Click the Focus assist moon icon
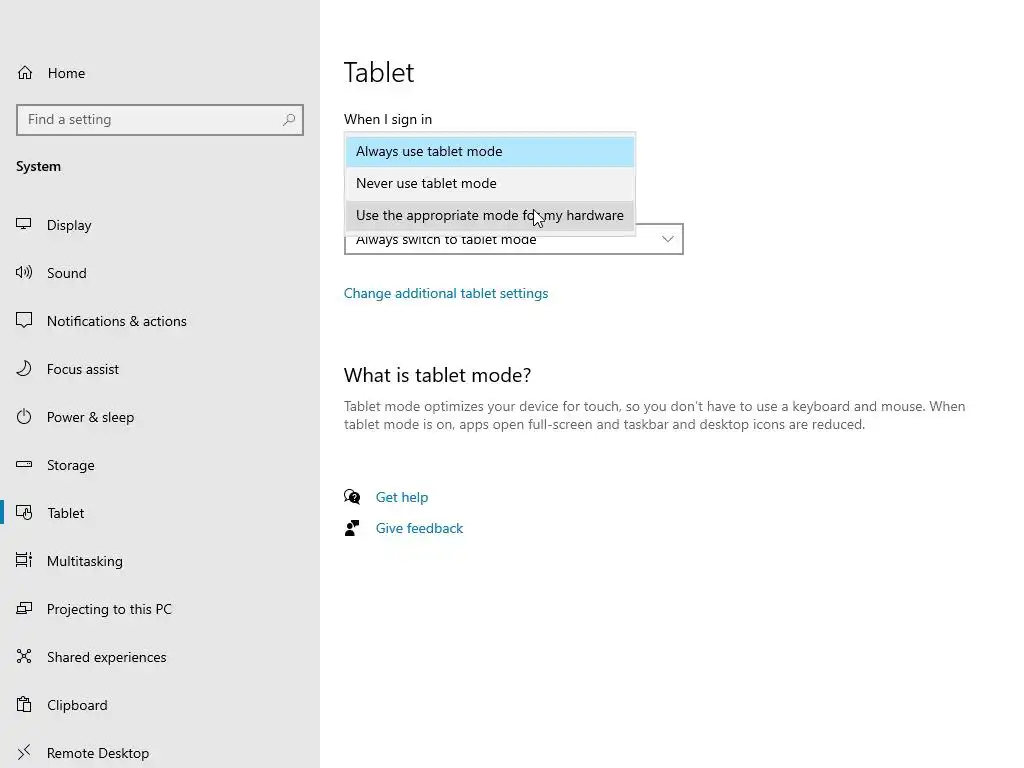This screenshot has width=1024, height=768. [24, 369]
